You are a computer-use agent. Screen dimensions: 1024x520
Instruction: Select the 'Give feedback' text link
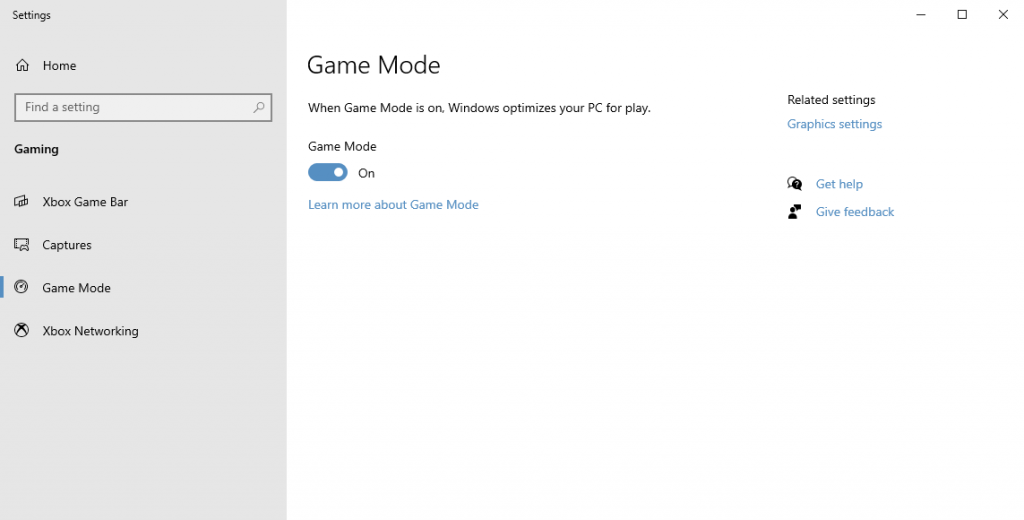click(x=855, y=212)
